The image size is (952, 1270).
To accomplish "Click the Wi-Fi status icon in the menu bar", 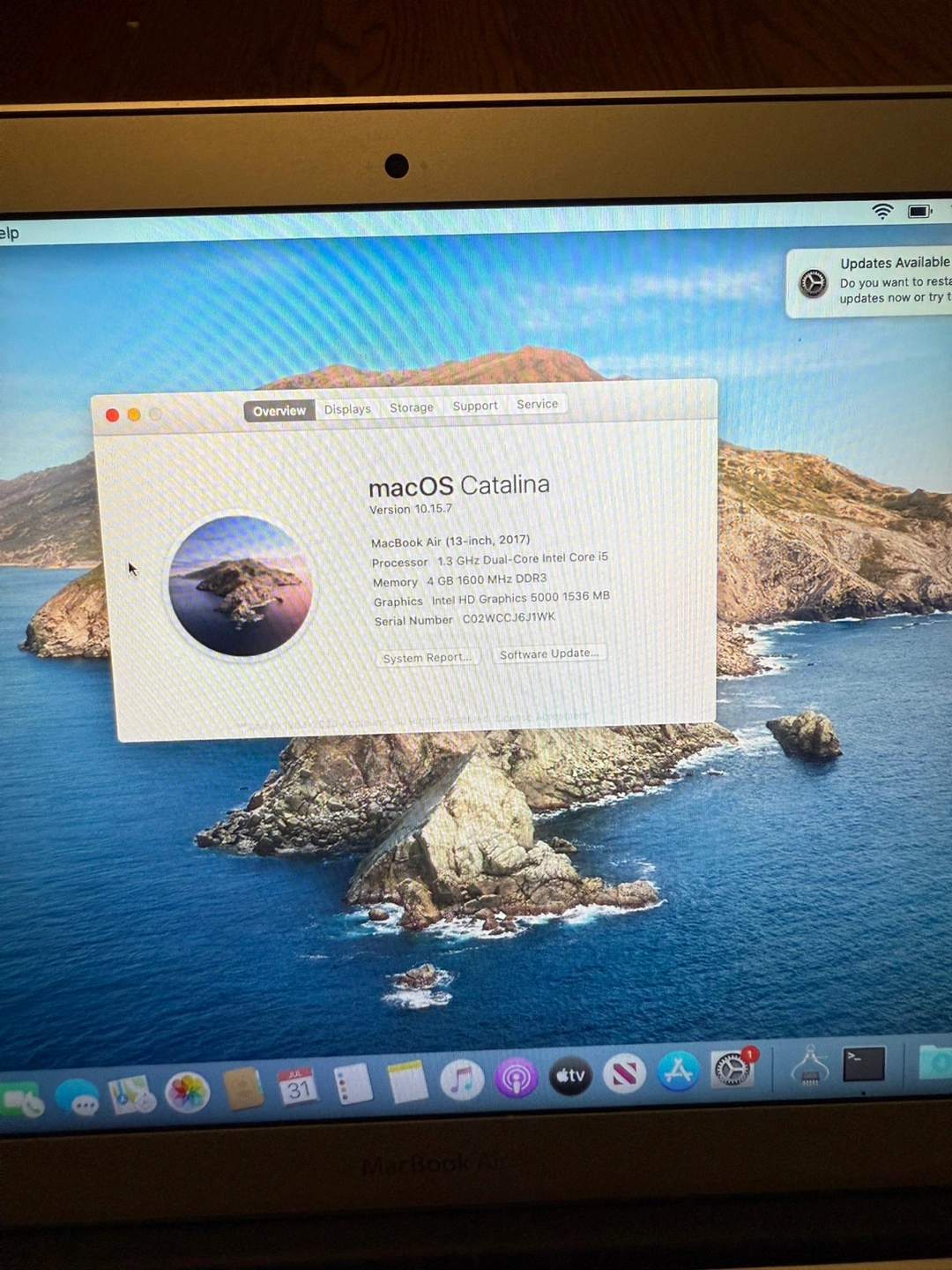I will [x=882, y=211].
